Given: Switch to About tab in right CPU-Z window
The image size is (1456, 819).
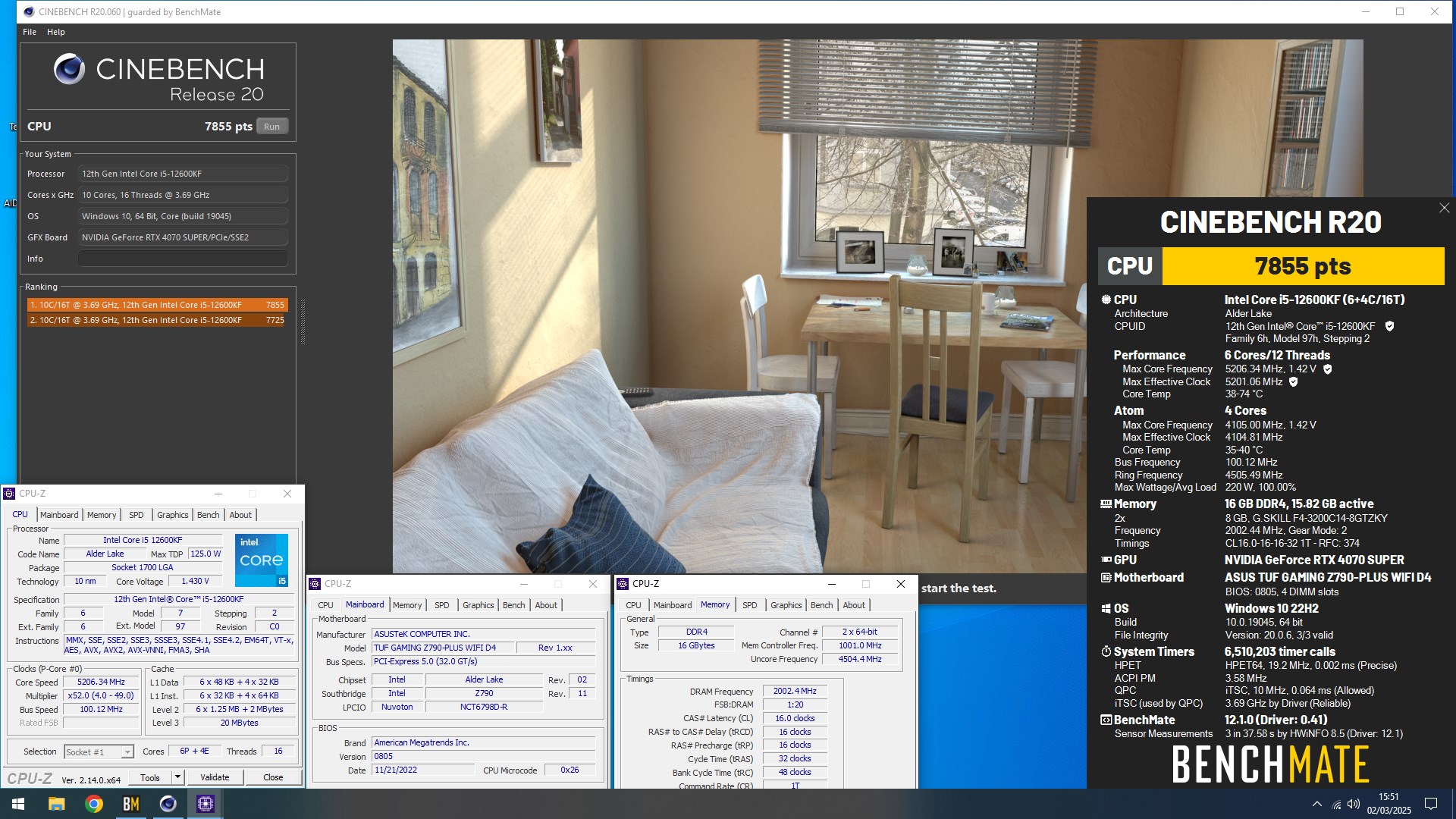Looking at the screenshot, I should pos(854,605).
